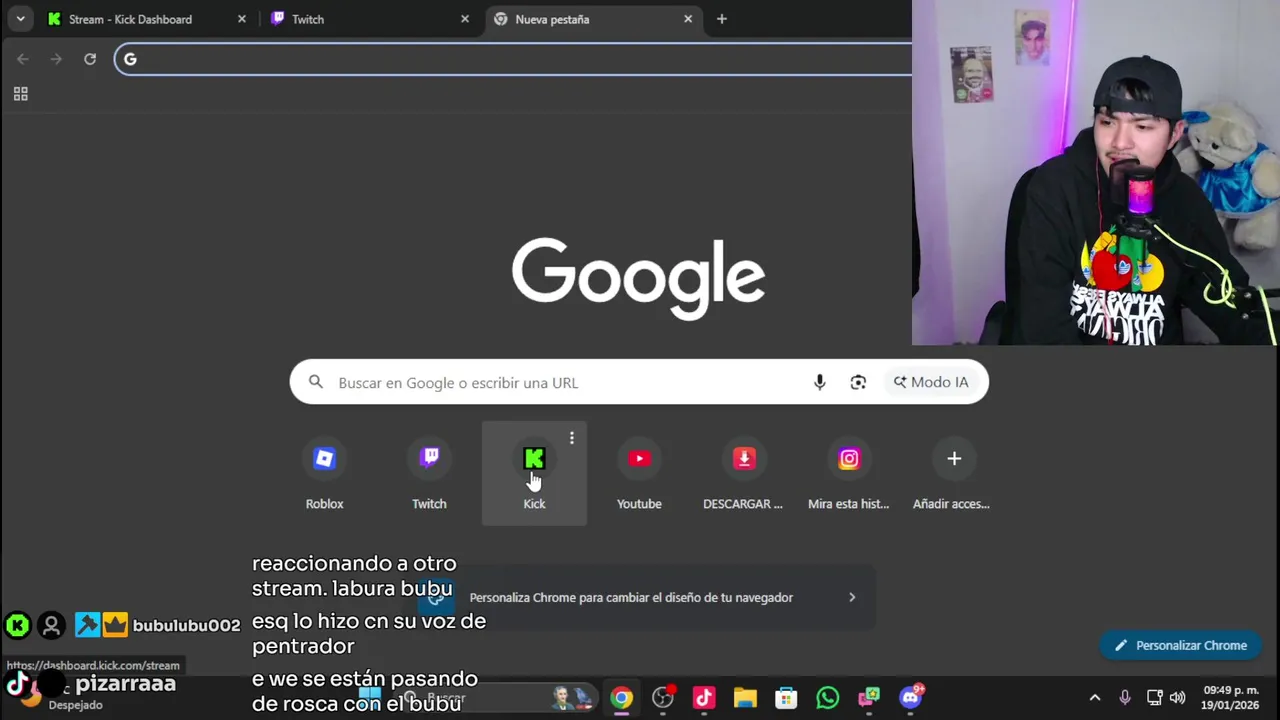Open the DESCARGAR shortcut tile
Screen dimensions: 1280x720
click(744, 473)
